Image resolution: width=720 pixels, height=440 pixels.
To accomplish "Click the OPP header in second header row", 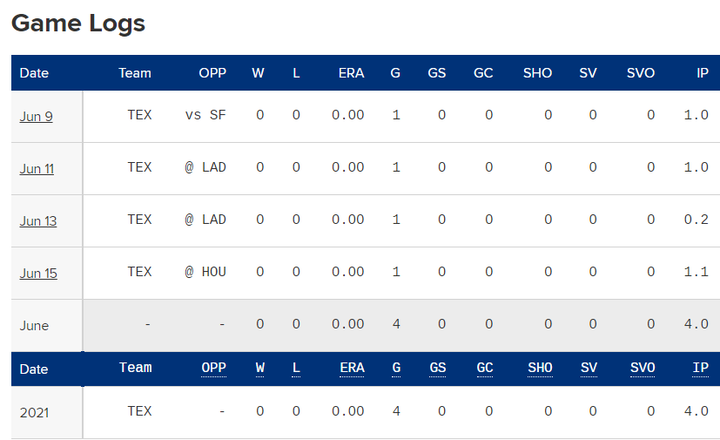I will 214,368.
